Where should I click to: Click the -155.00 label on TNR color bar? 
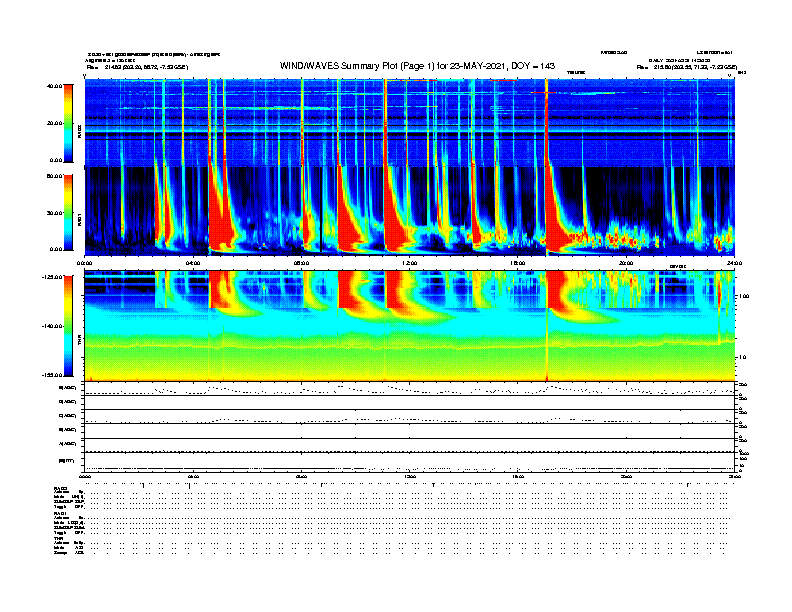(x=52, y=375)
